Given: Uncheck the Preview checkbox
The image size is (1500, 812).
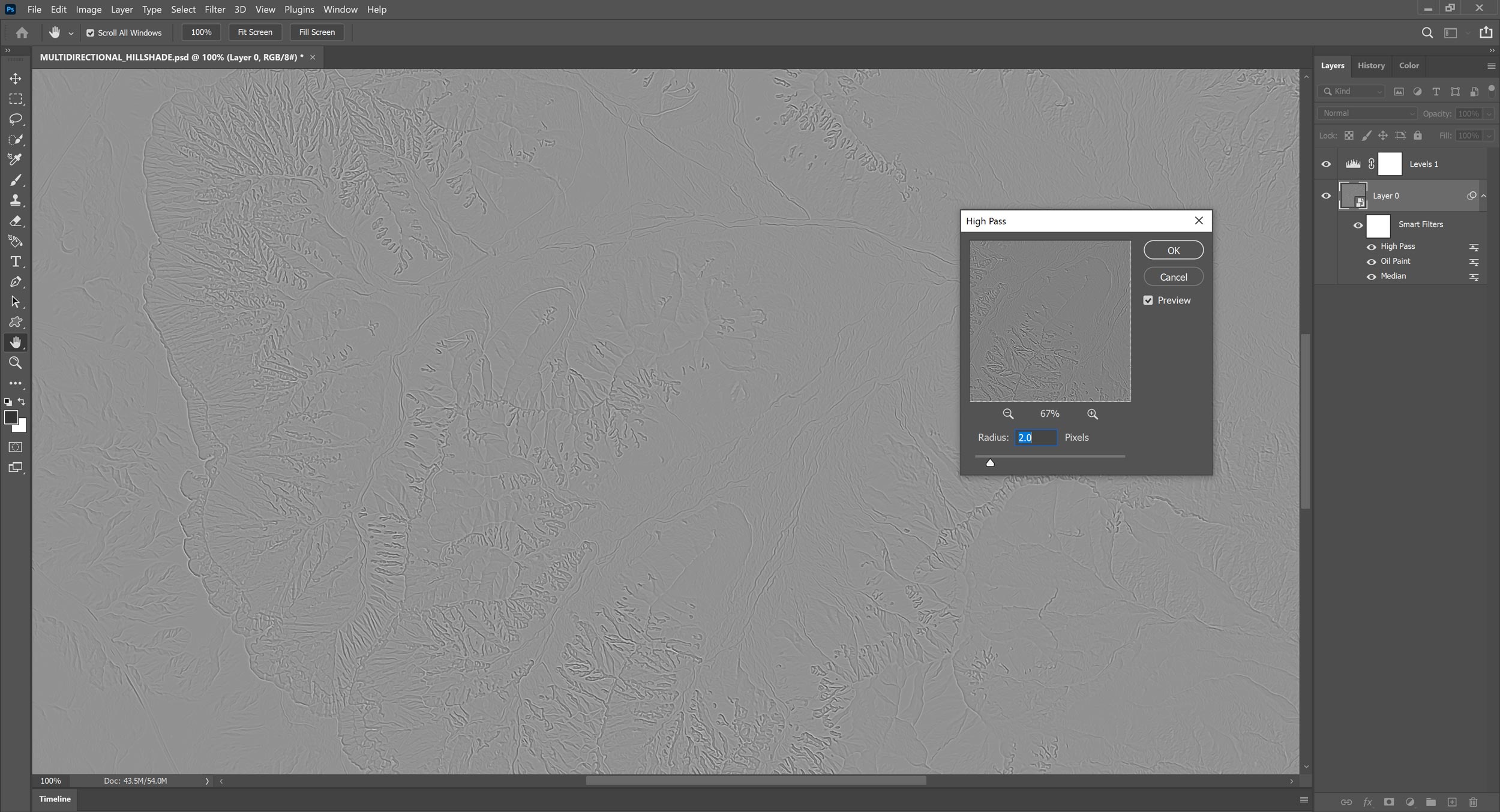Looking at the screenshot, I should [x=1148, y=300].
